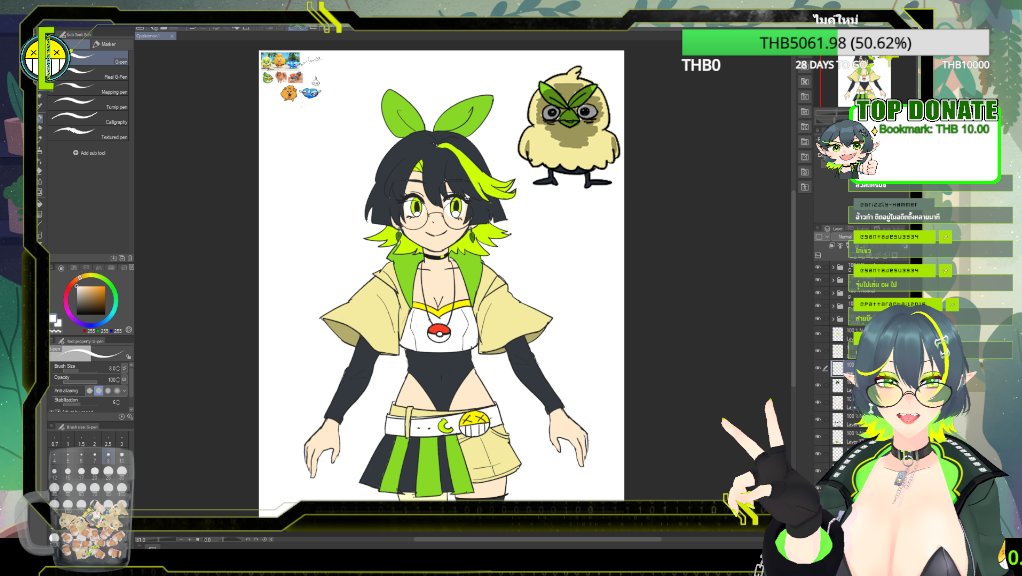
Task: Close the open canvas document tab
Action: point(172,36)
